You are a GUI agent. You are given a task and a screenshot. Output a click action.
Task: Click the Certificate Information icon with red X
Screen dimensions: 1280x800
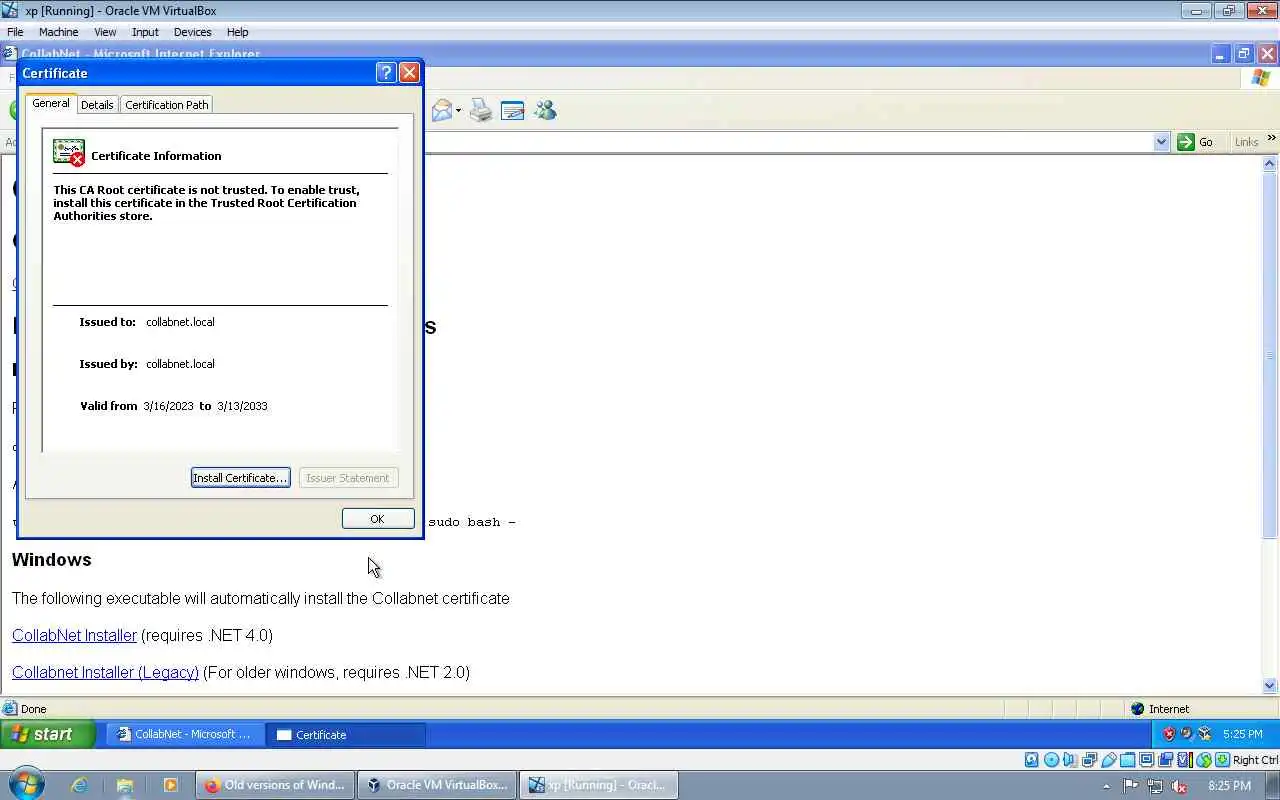69,153
